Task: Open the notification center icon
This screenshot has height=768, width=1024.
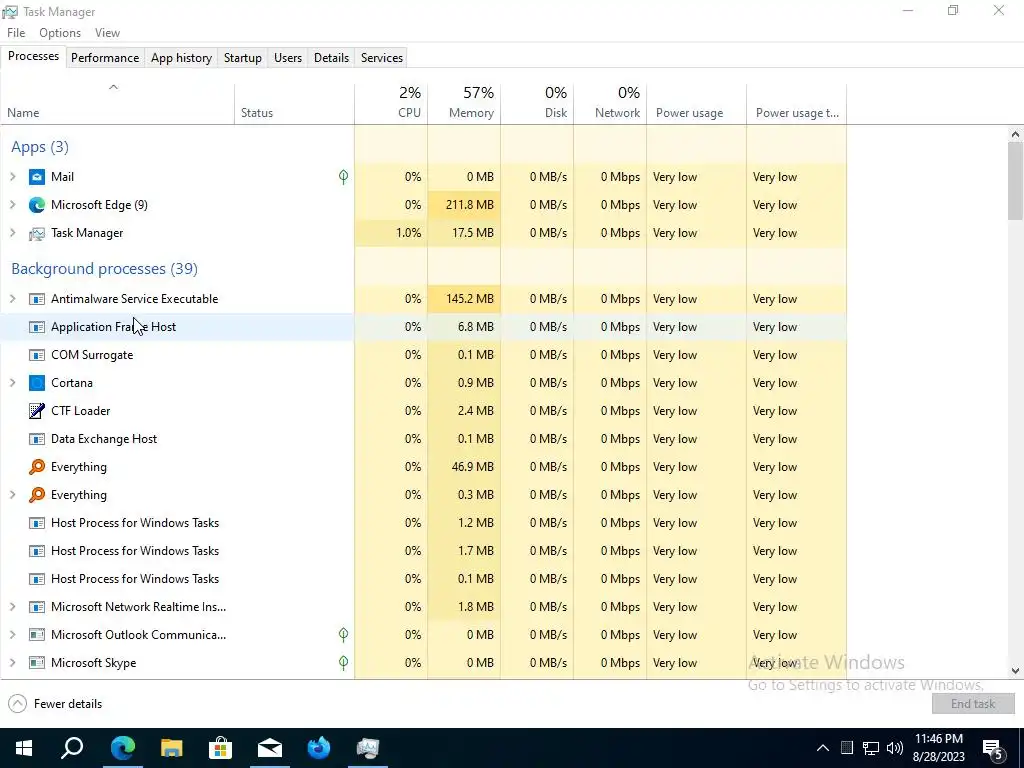Action: (993, 749)
